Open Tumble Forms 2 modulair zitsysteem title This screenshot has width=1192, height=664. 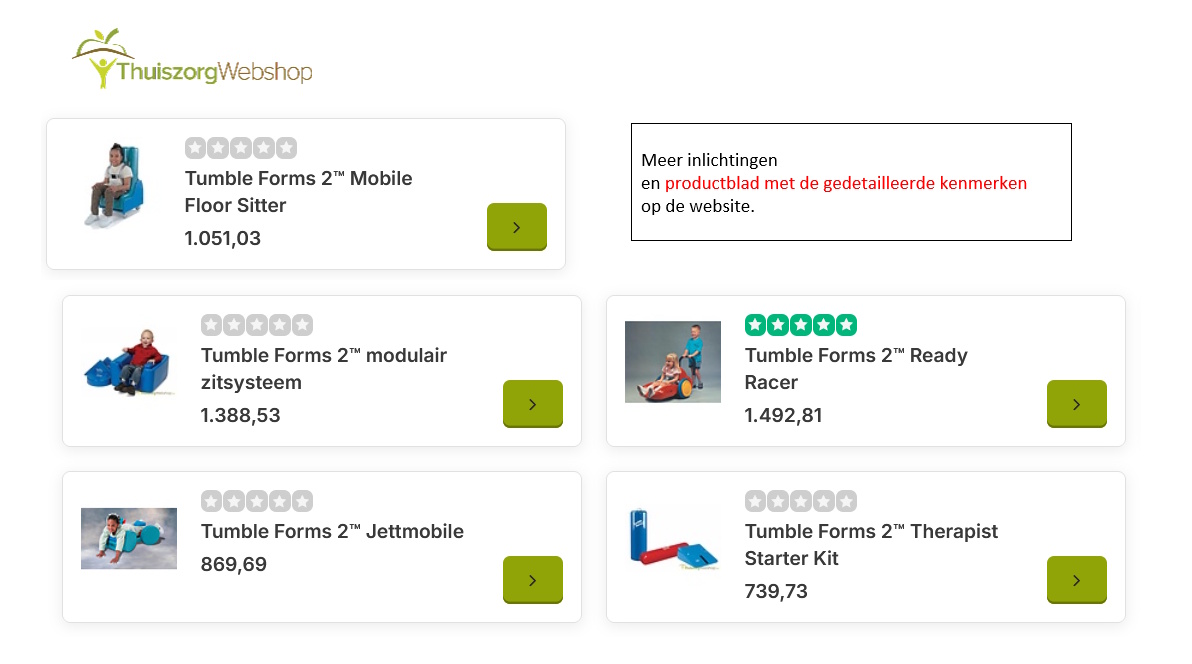(x=323, y=368)
